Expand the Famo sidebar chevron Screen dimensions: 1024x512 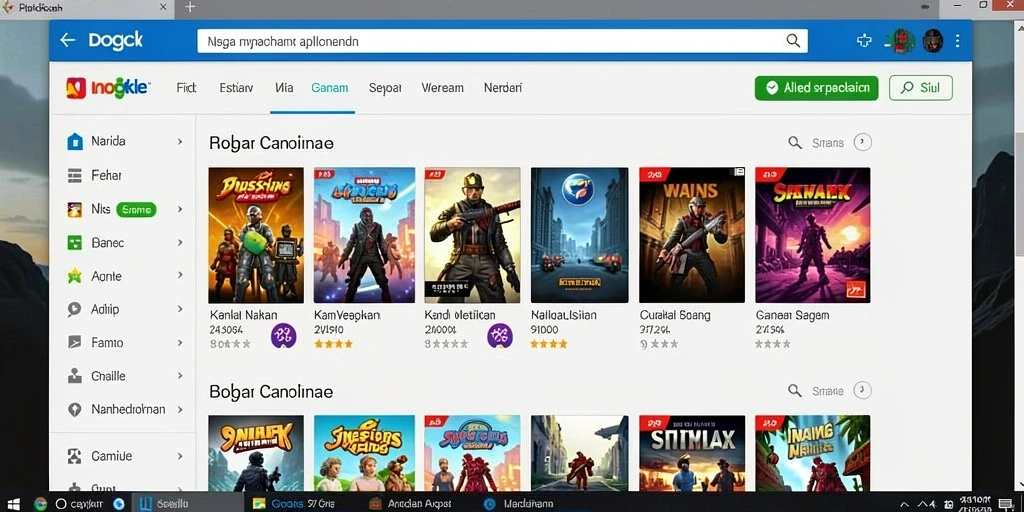(x=180, y=342)
